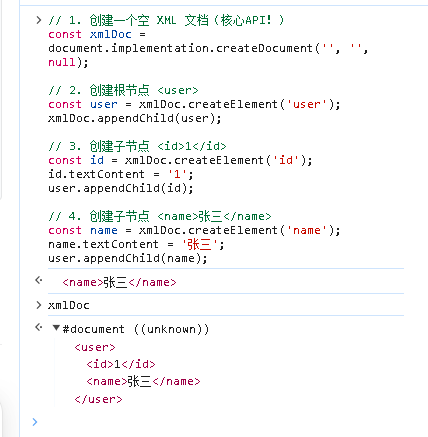This screenshot has width=428, height=437.
Task: Collapse the #document tree node
Action: click(x=56, y=328)
